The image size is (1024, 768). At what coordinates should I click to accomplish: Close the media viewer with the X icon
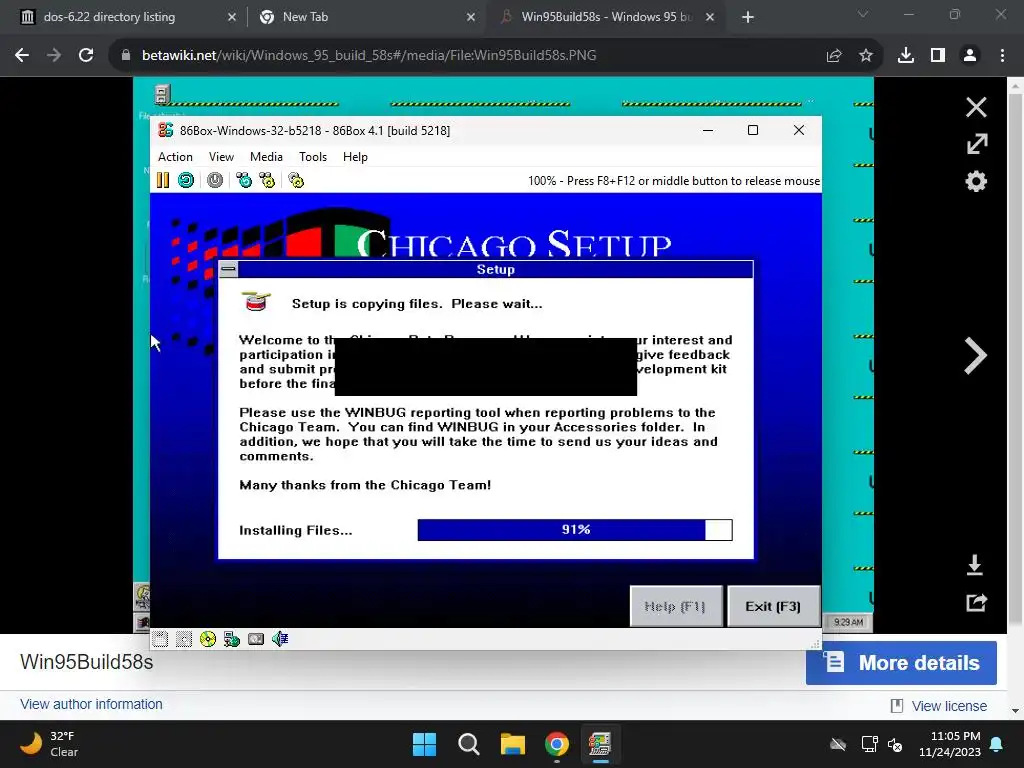[976, 107]
